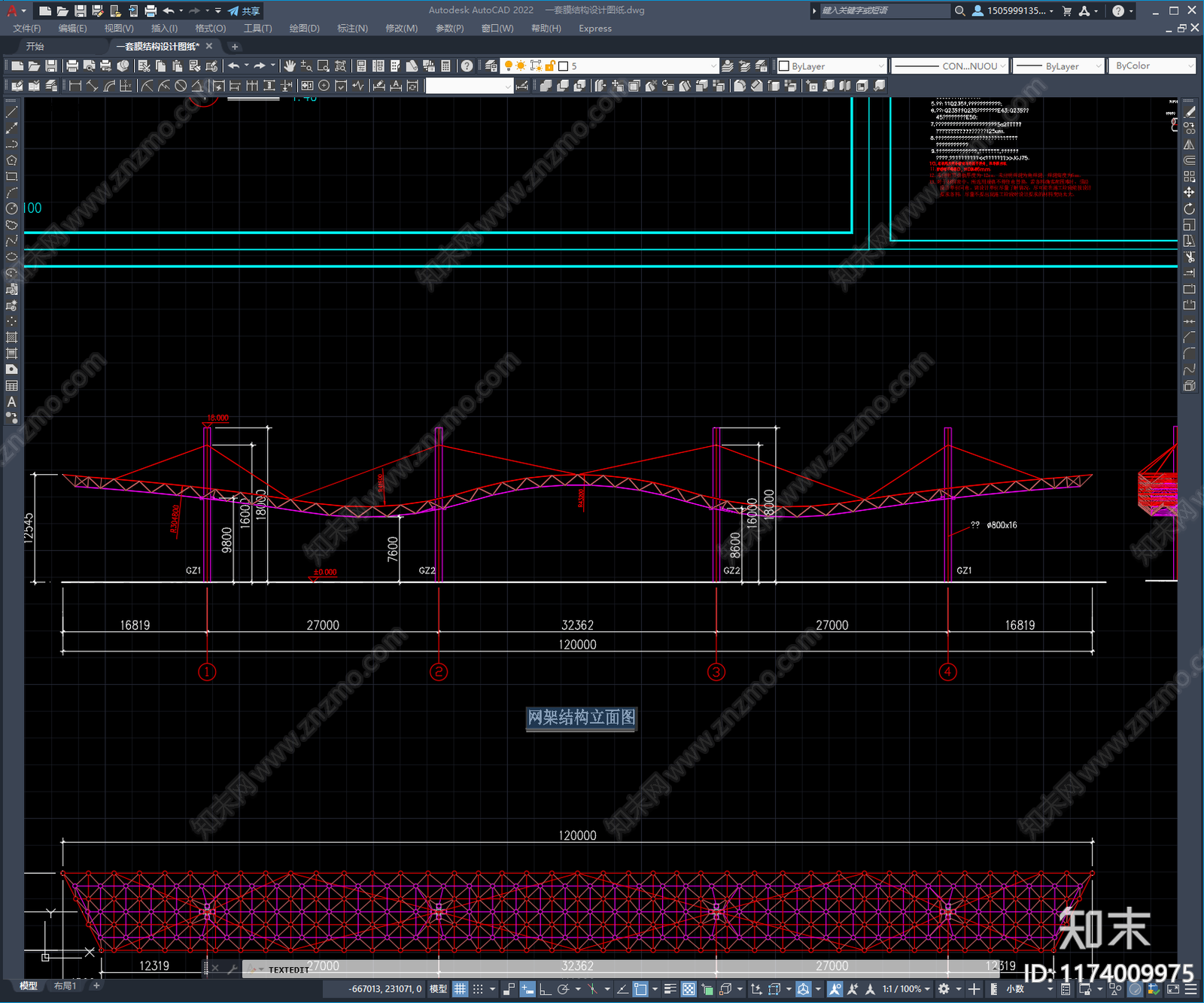Screen dimensions: 1204x1003
Task: Click the 共享 share button
Action: pos(244,11)
